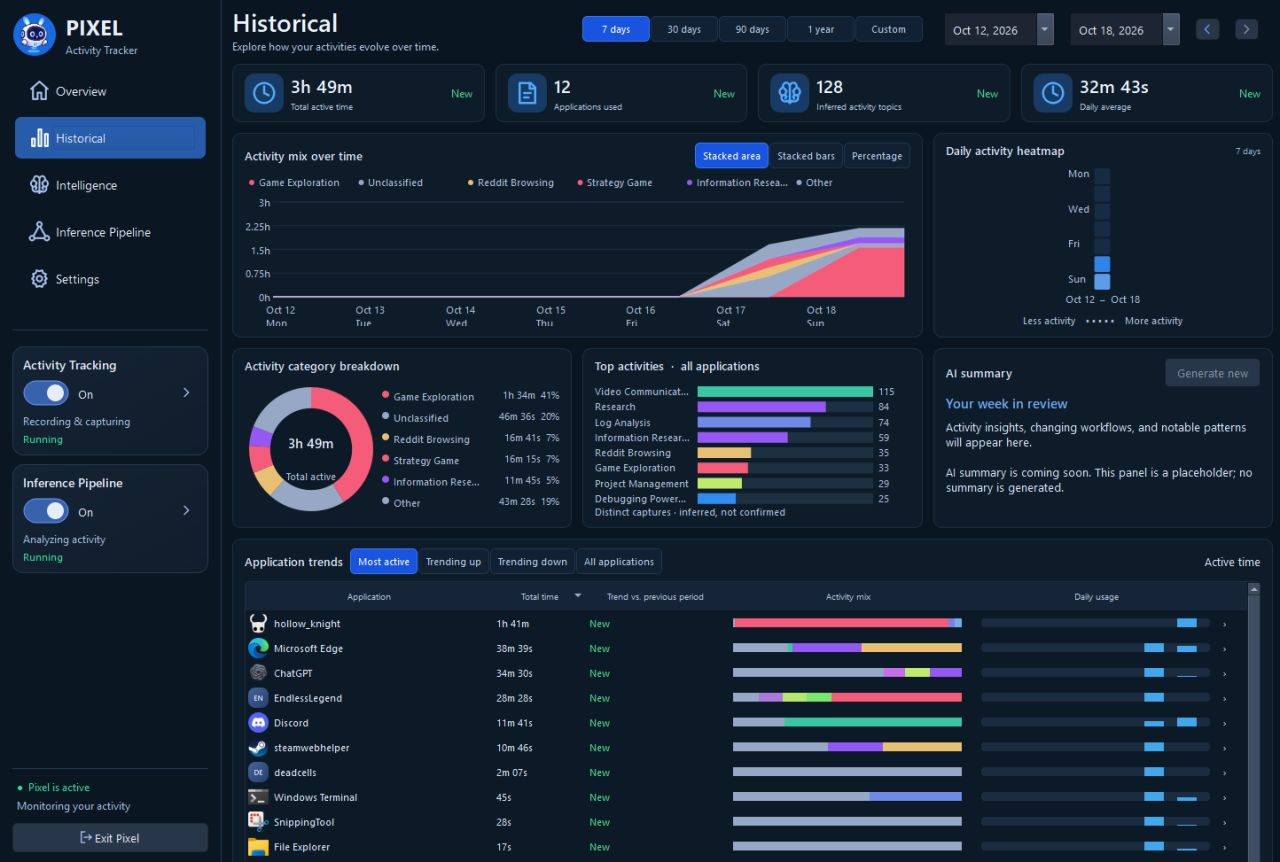Click the Microsoft Edge application icon
Screen dimensions: 1280x862
[258, 648]
